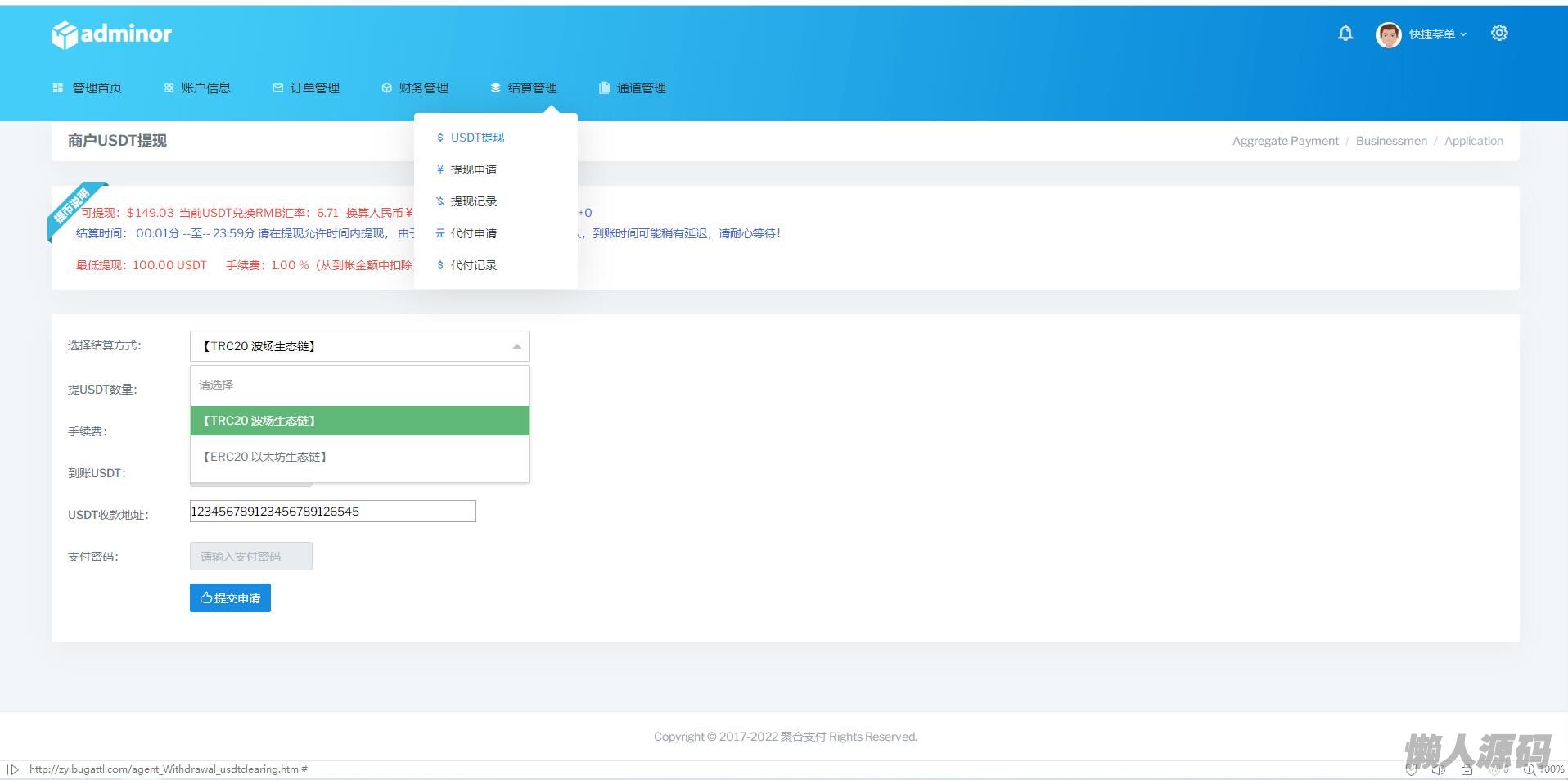Open 提现记录 from the menu
1568x780 pixels.
tap(473, 201)
